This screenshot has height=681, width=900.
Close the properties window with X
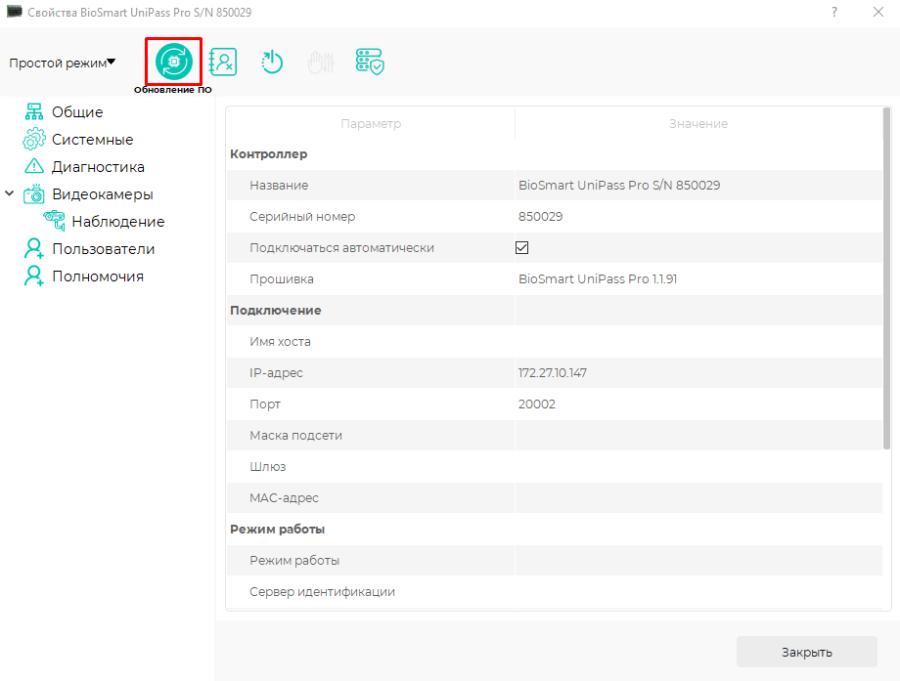(x=878, y=12)
